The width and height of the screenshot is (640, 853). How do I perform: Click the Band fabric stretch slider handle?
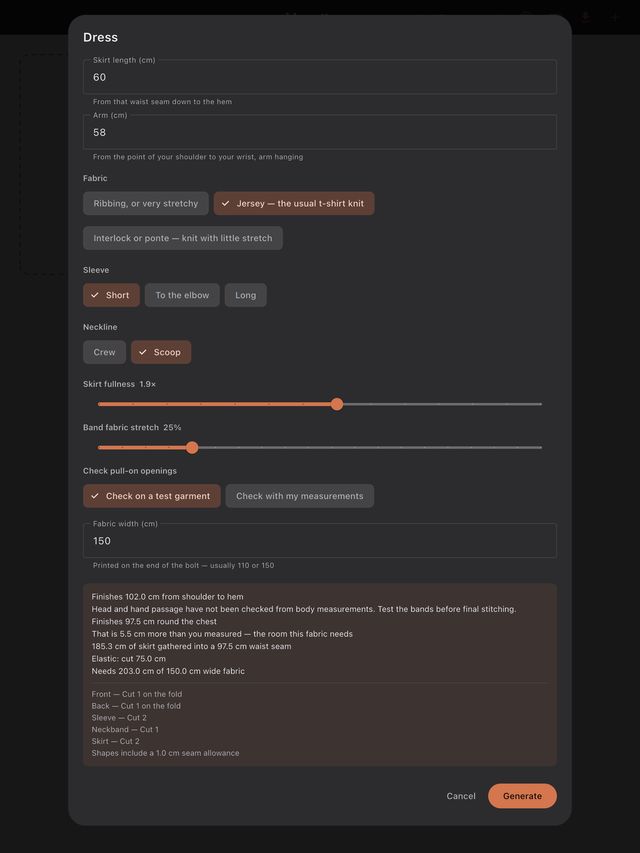pyautogui.click(x=192, y=448)
